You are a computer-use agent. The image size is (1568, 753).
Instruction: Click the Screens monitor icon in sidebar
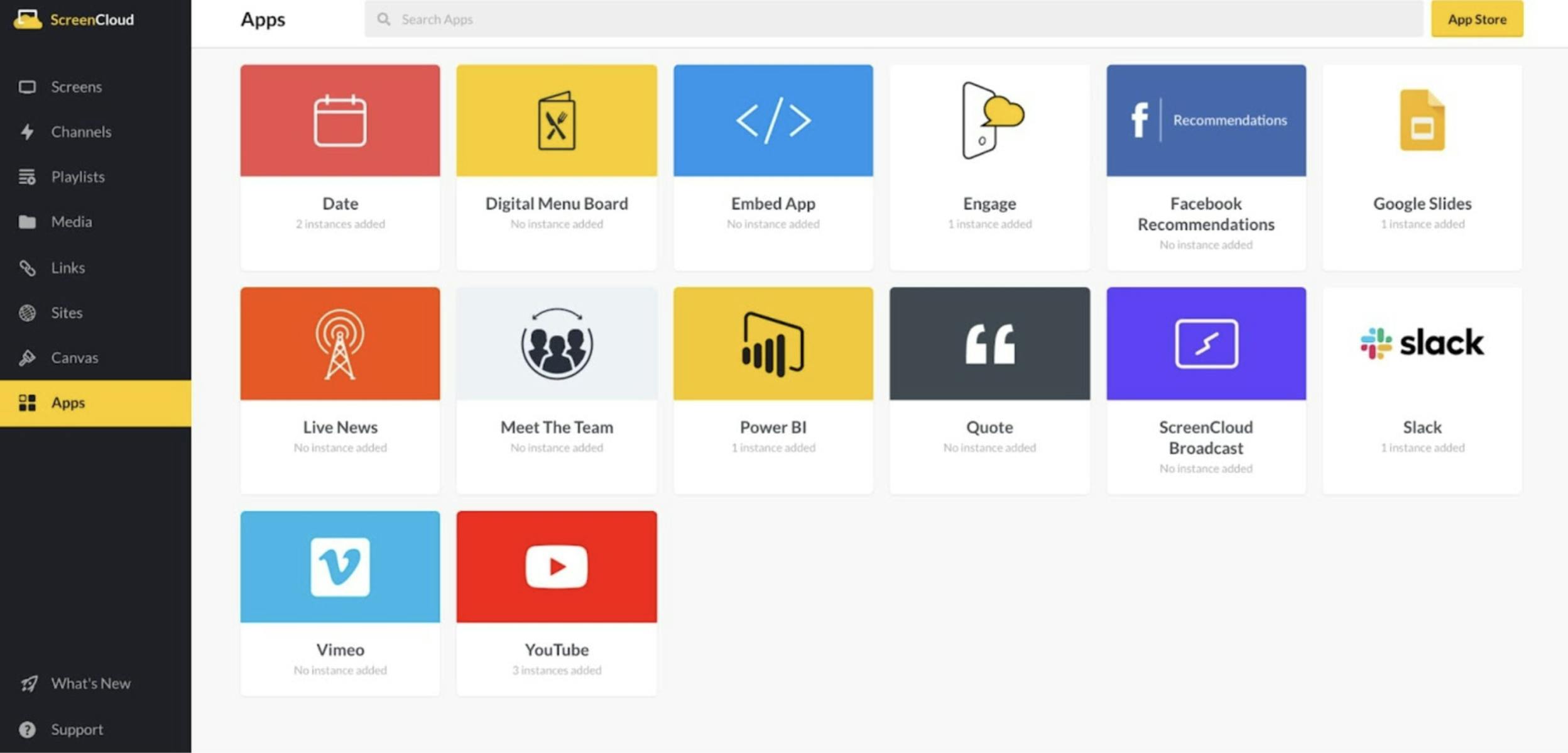[27, 87]
